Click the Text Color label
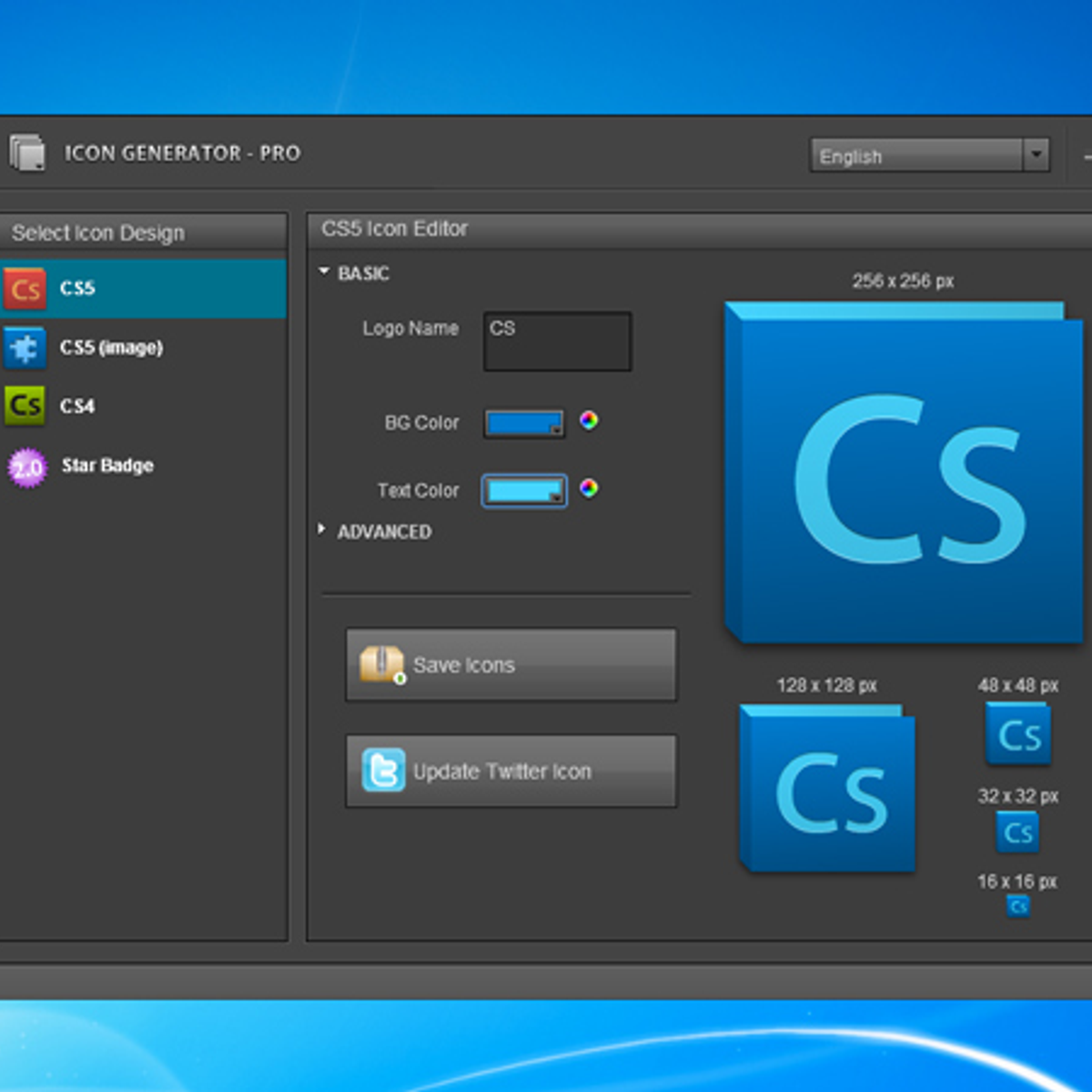 coord(418,490)
